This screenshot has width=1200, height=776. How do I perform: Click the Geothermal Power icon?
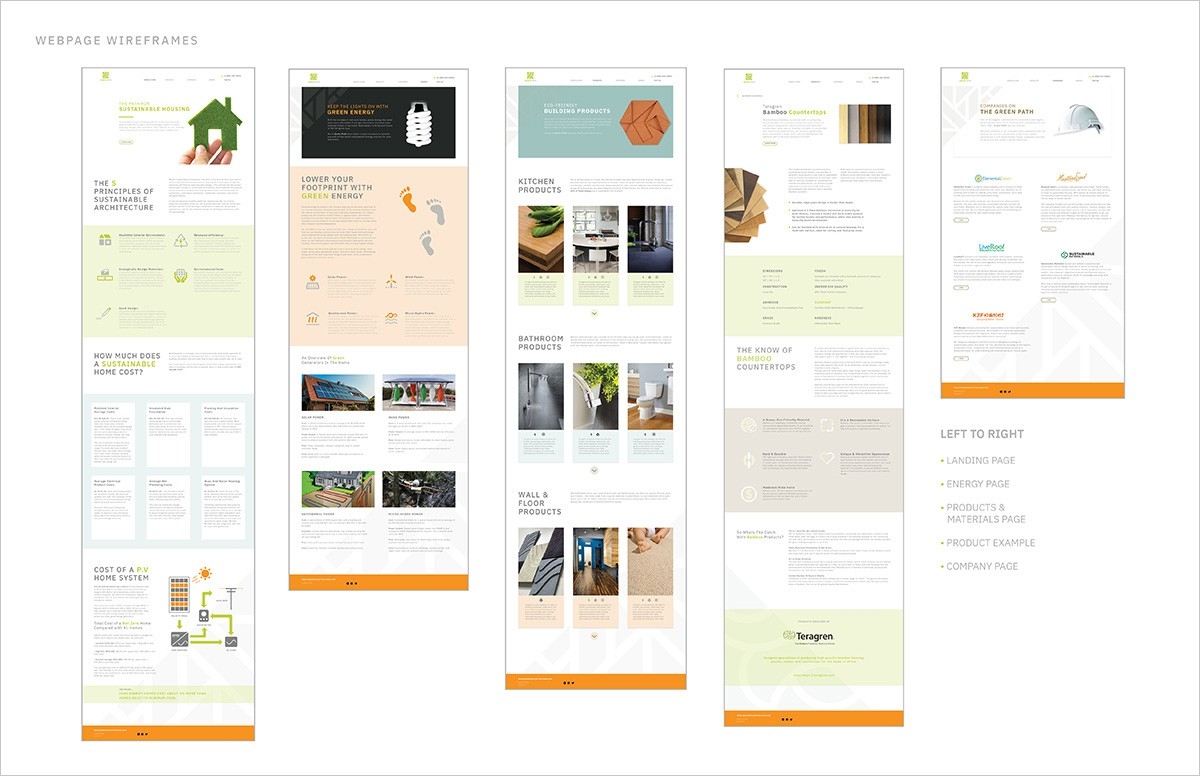pyautogui.click(x=312, y=319)
